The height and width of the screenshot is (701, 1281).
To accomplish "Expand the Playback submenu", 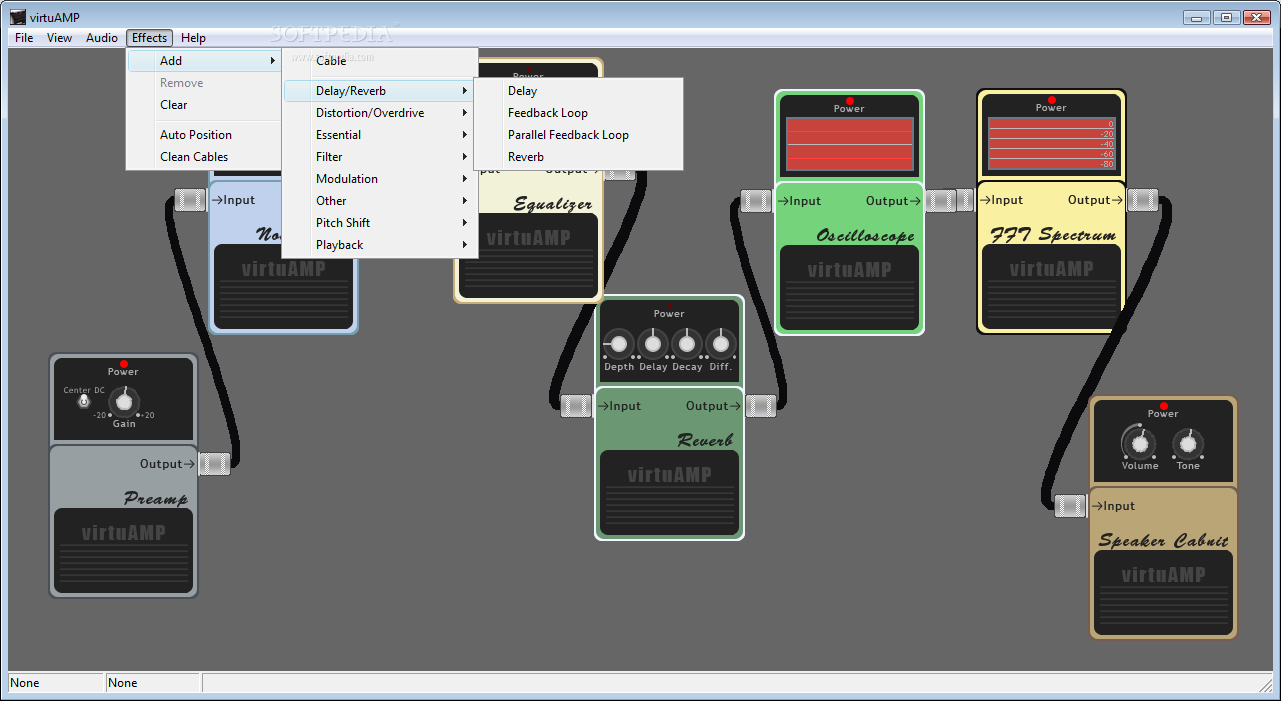I will coord(380,245).
